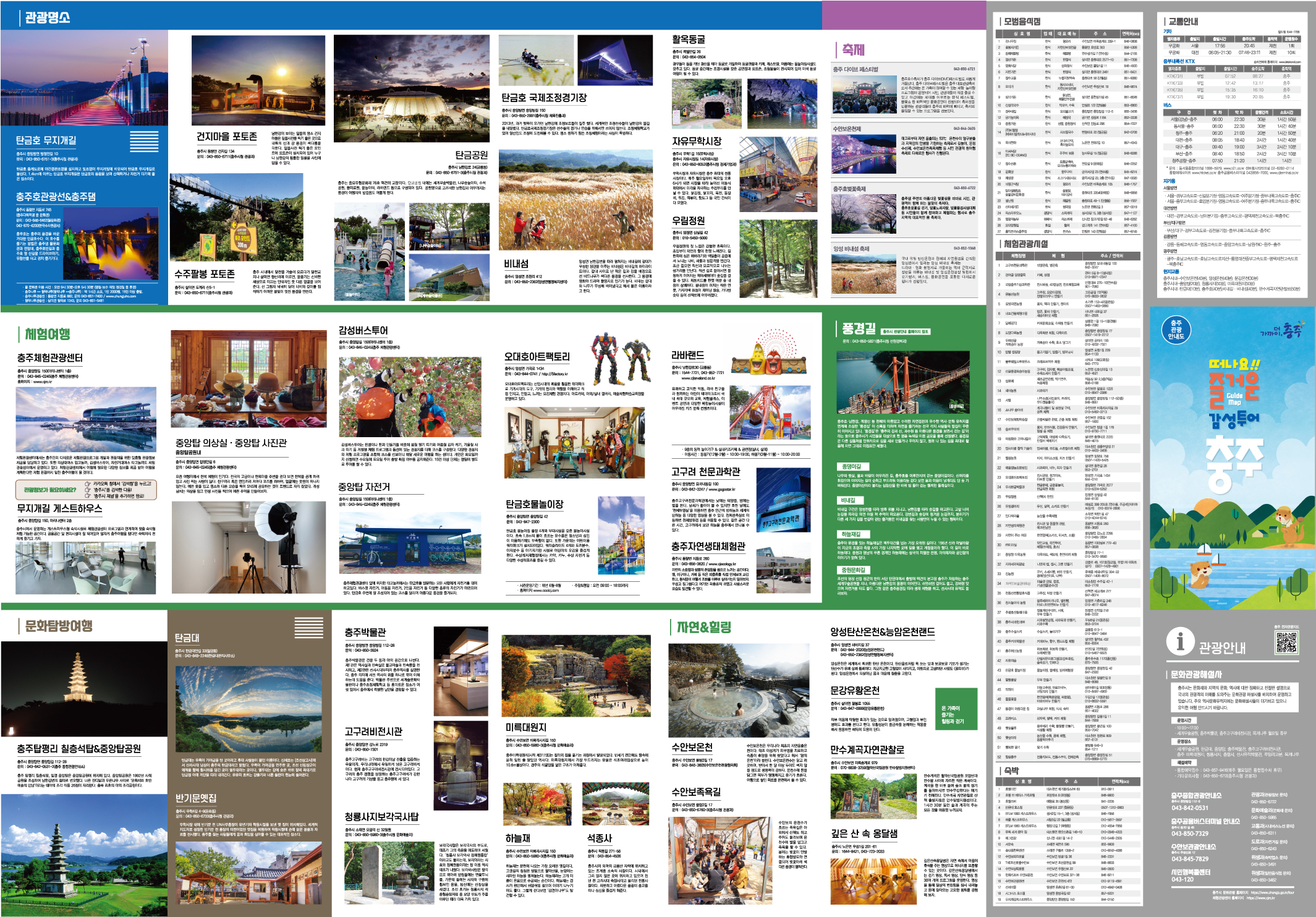Image resolution: width=1316 pixels, height=917 pixels.
Task: Click the 반기문옛집 heading
Action: 195,798
